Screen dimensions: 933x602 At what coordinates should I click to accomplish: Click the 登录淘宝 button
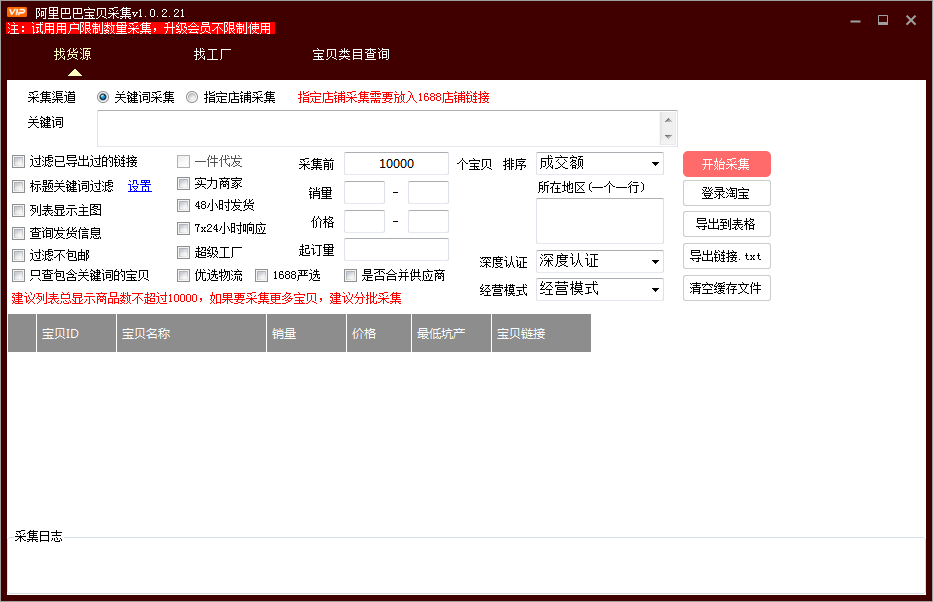727,193
